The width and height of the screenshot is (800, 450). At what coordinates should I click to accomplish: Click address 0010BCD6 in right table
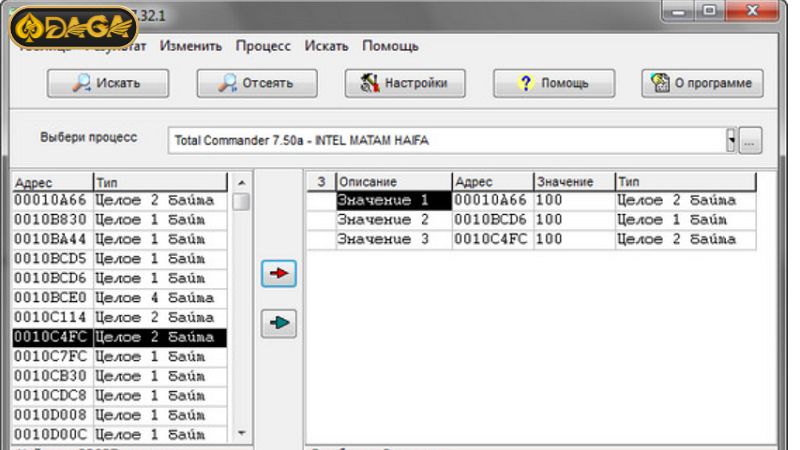[x=493, y=220]
